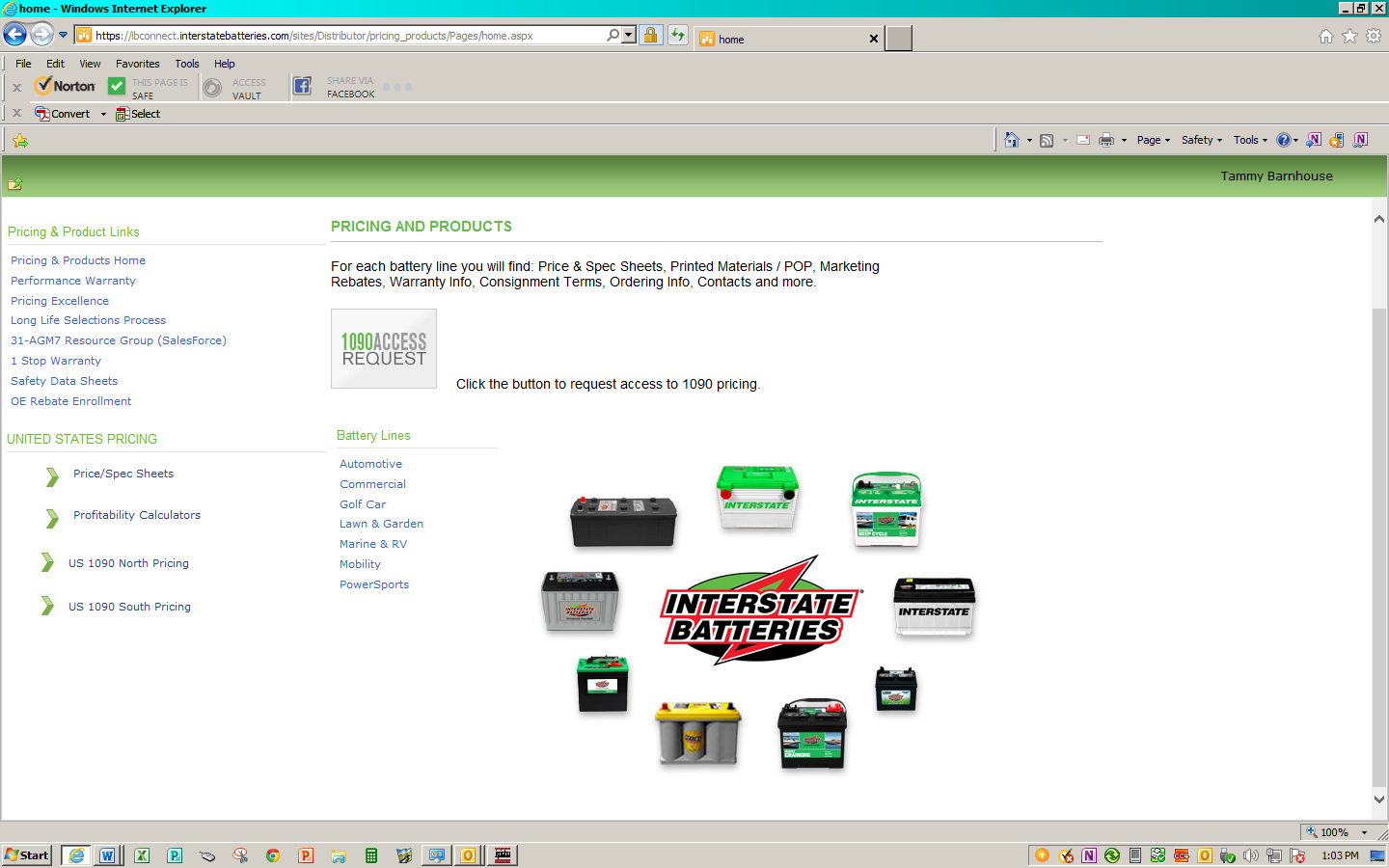Click the RSS feeds icon
The width and height of the screenshot is (1389, 868).
[x=1047, y=140]
